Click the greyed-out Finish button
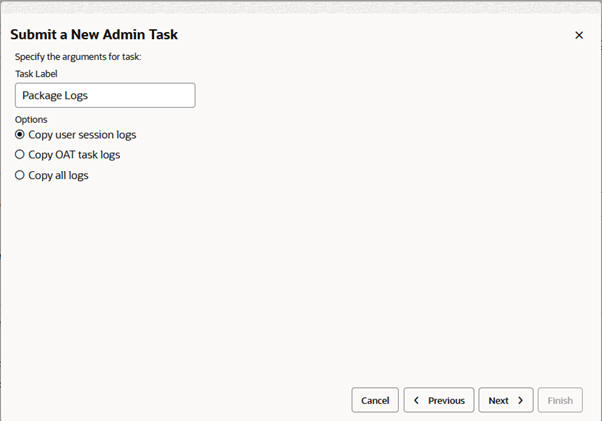 click(x=560, y=400)
